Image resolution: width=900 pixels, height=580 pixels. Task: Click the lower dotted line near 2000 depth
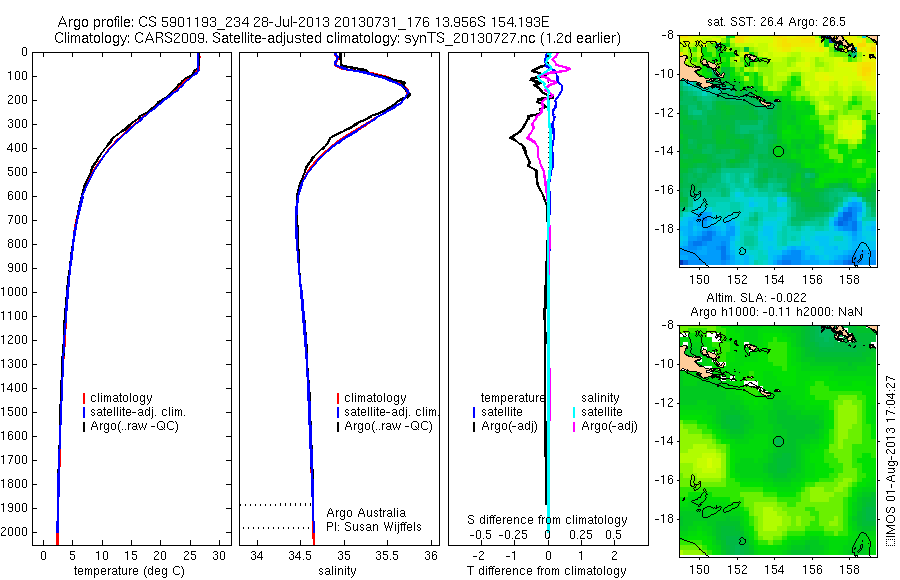276,528
